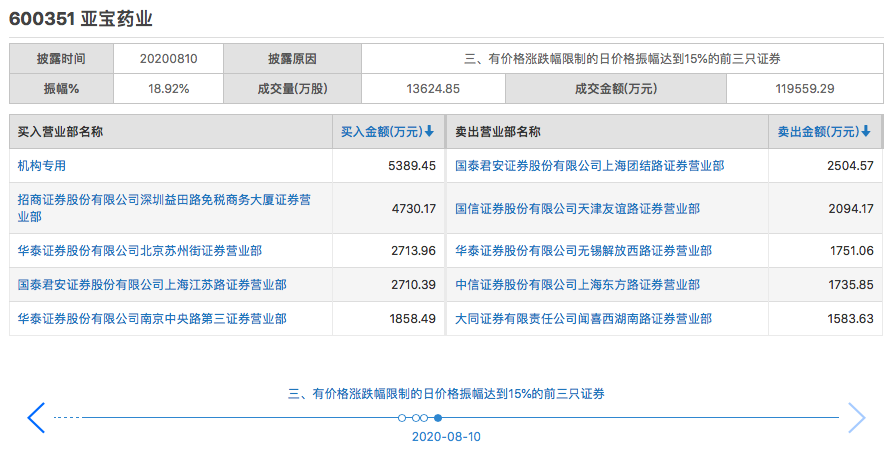Screen dimensions: 894x450
Task: Go to previous date with left arrow
Action: [x=36, y=417]
